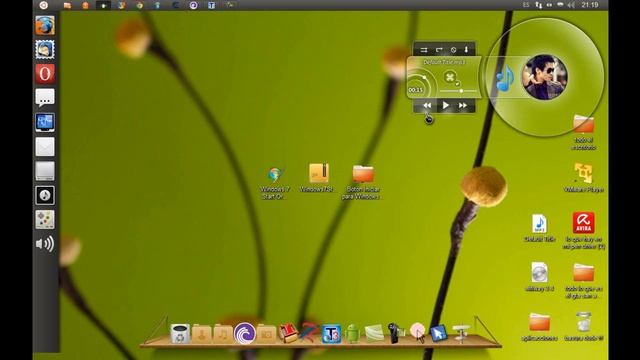640x360 pixels.
Task: Open the red book icon on dock
Action: click(288, 333)
